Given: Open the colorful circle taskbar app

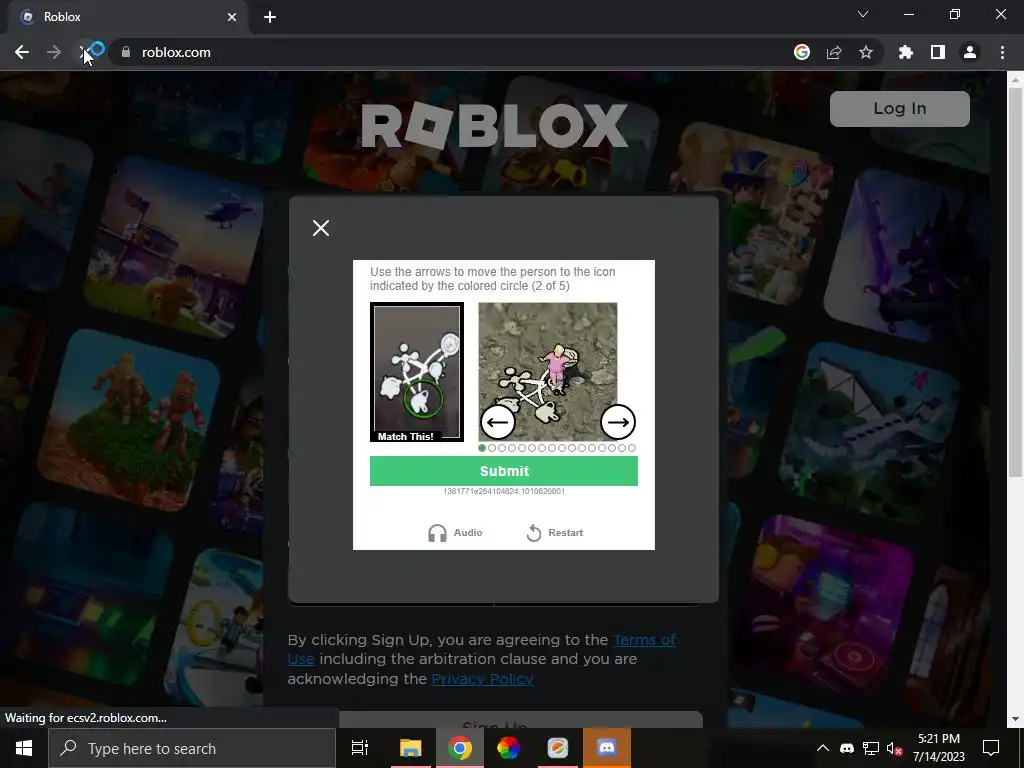Looking at the screenshot, I should [x=508, y=748].
